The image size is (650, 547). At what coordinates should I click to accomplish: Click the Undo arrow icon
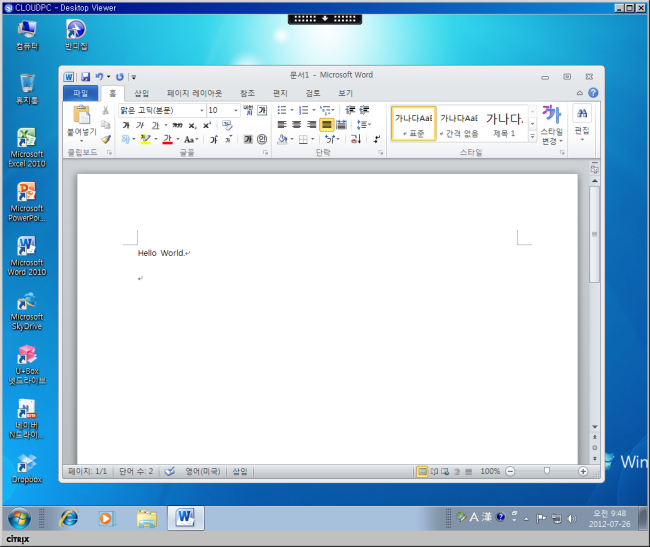[x=99, y=77]
